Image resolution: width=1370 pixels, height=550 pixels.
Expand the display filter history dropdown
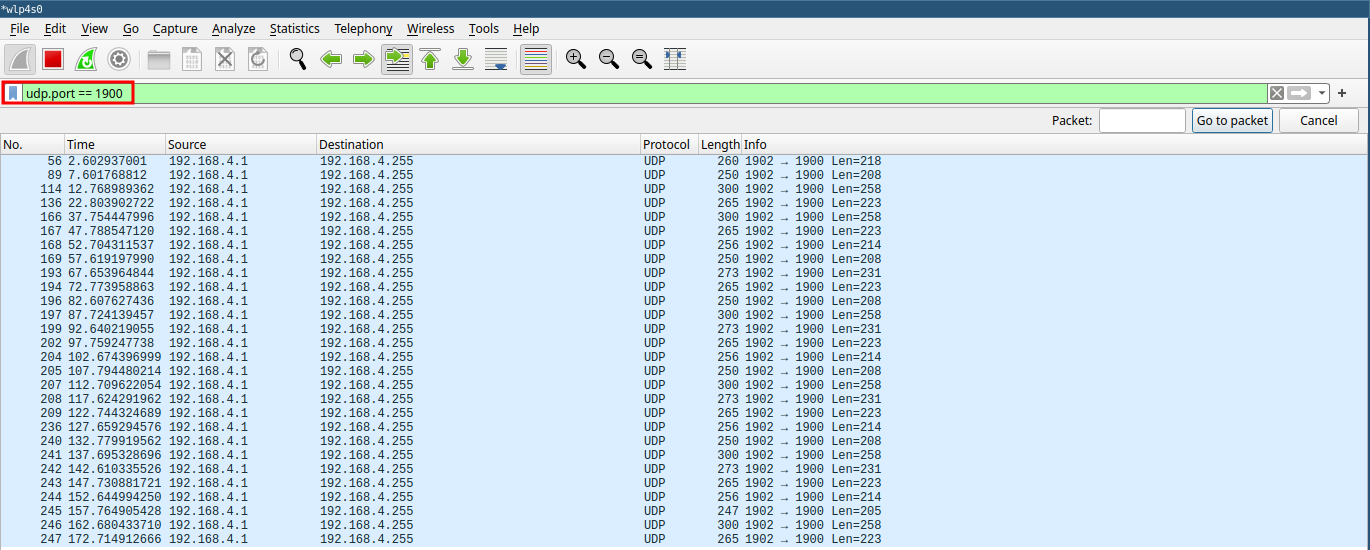click(1322, 93)
